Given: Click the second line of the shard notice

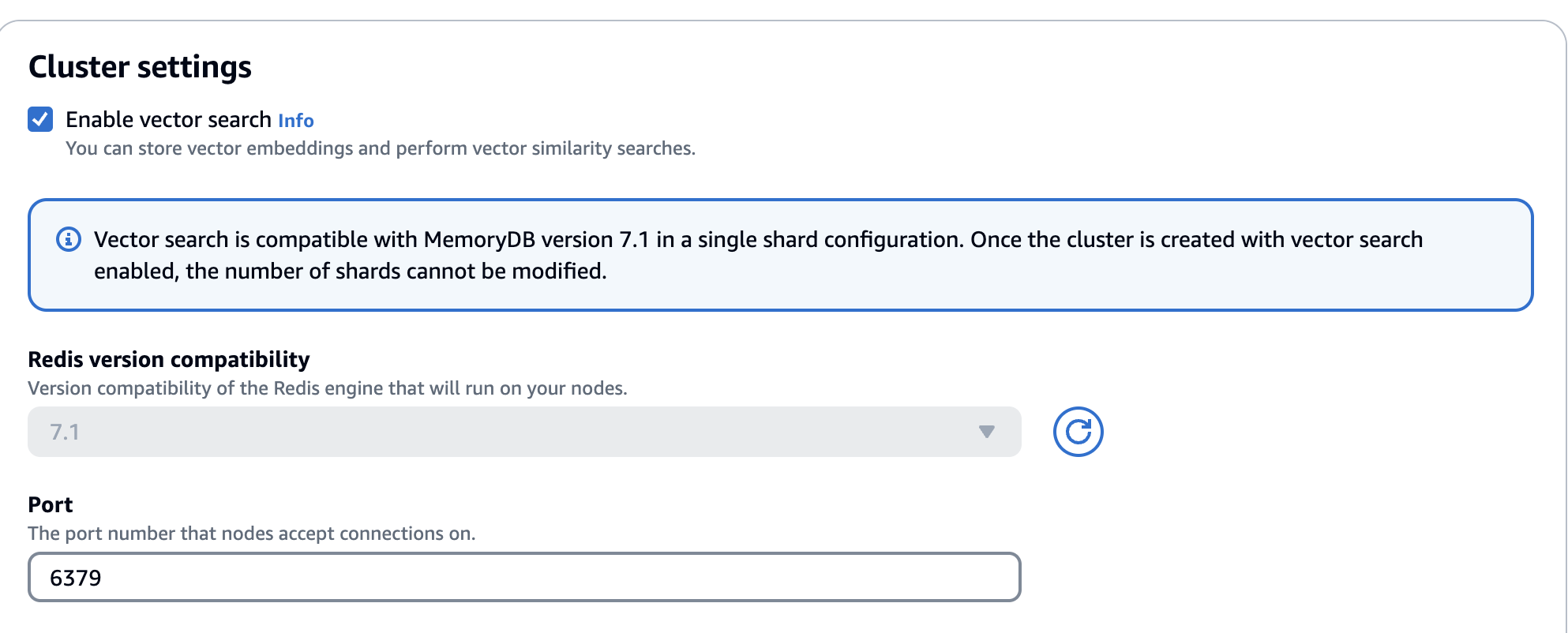Looking at the screenshot, I should pos(350,272).
